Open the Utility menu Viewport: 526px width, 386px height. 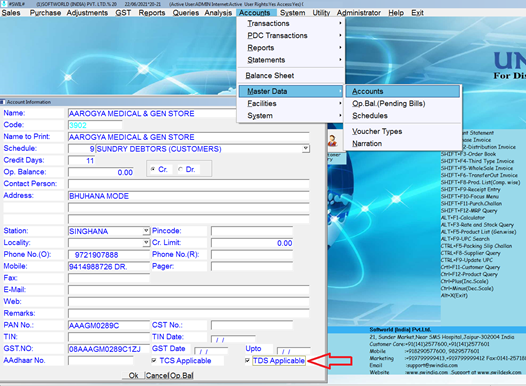(321, 13)
